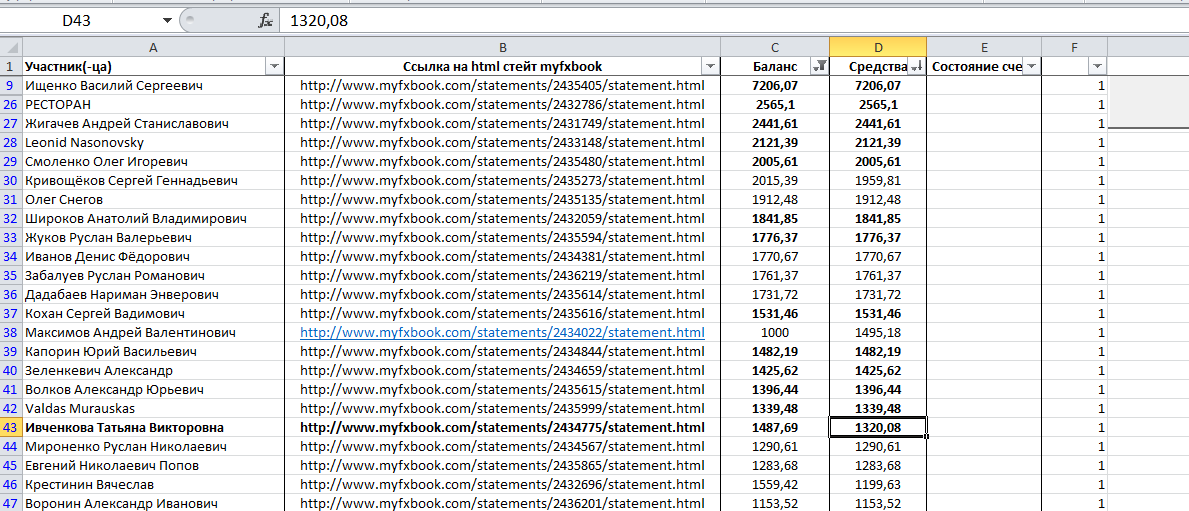
Task: Select cell Воронин Александр Иванович
Action: pyautogui.click(x=154, y=503)
